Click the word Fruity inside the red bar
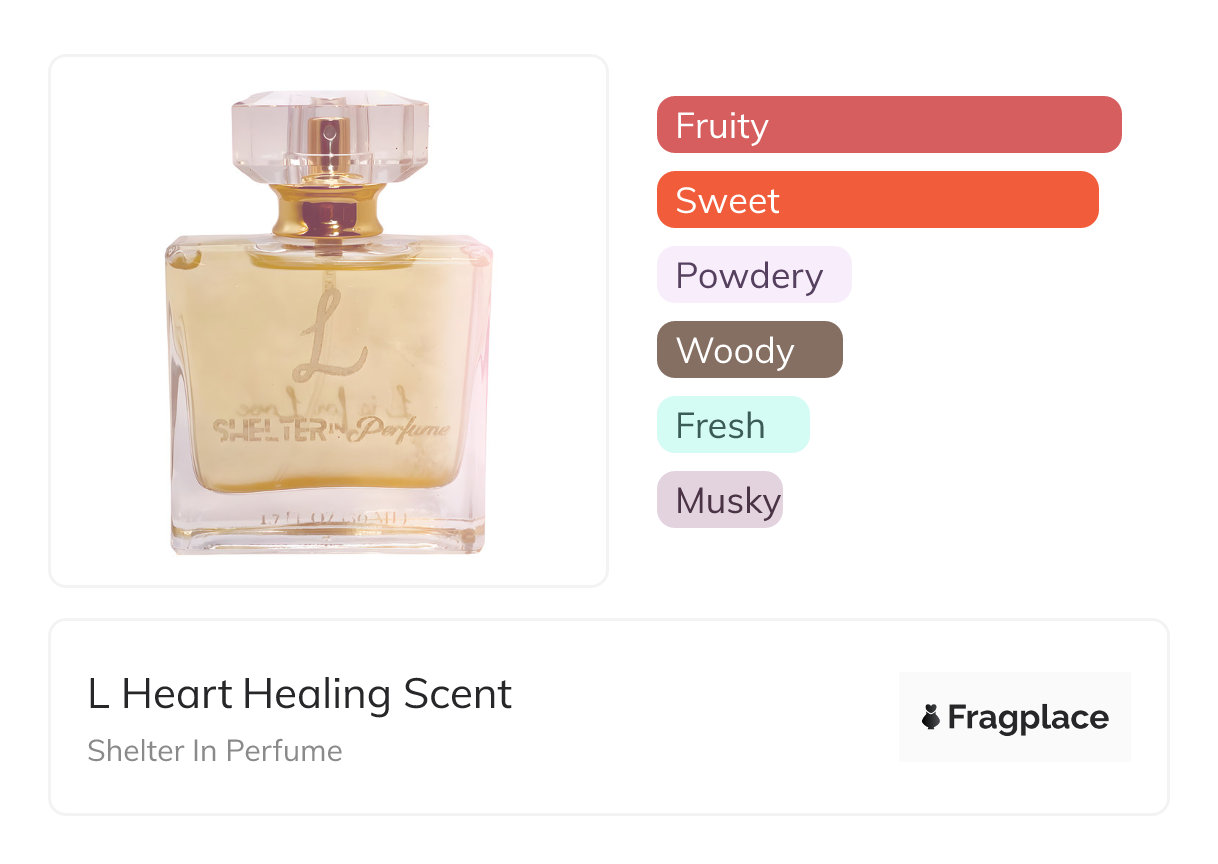1218x864 pixels. (722, 126)
